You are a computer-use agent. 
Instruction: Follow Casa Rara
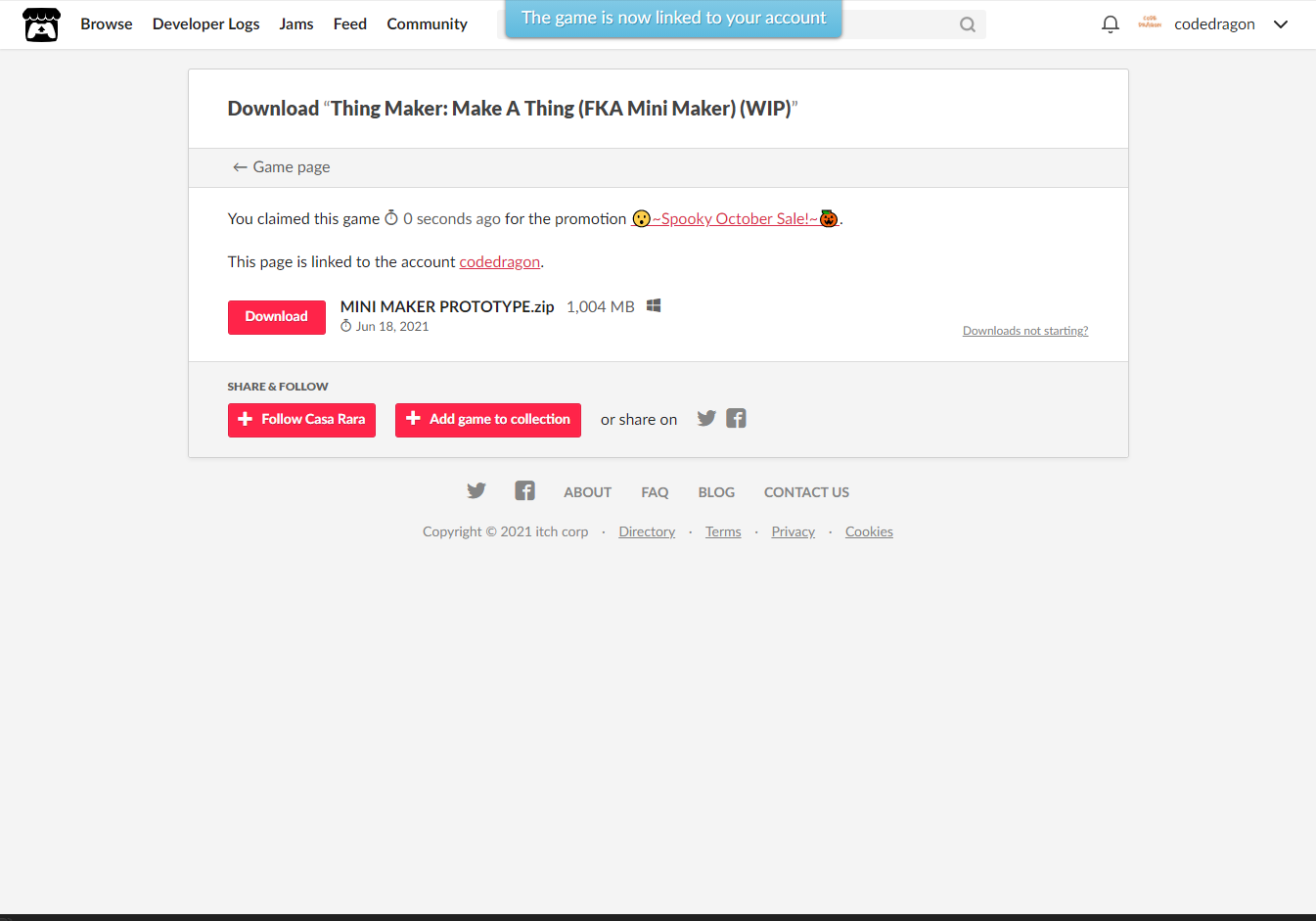click(301, 420)
